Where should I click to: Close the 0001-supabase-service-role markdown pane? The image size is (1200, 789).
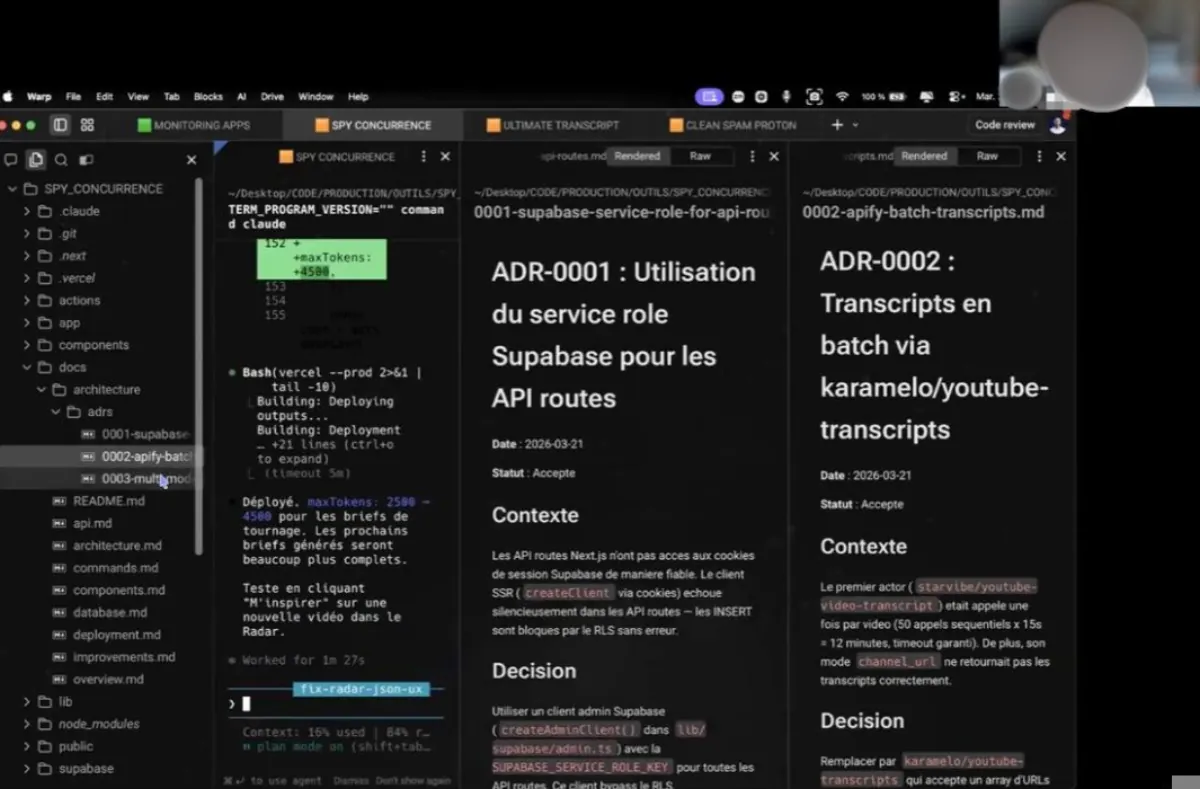coord(774,157)
